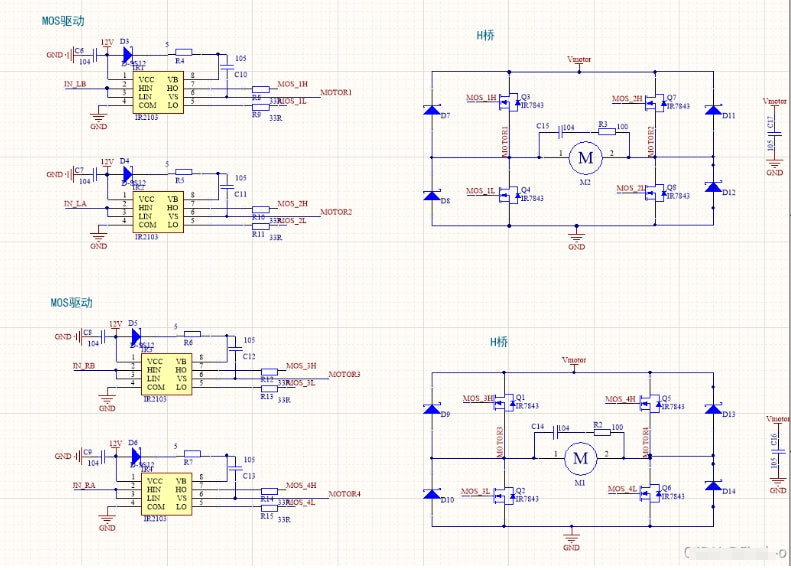791x570 pixels.
Task: Click decoupling capacitor C7
Action: coord(94,174)
